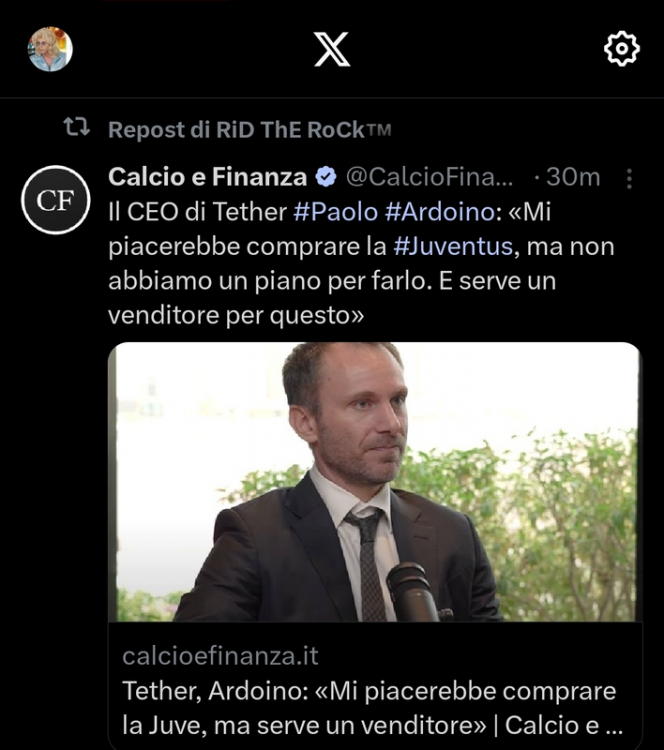Image resolution: width=664 pixels, height=750 pixels.
Task: Click the microphone in the article photo
Action: [x=412, y=591]
